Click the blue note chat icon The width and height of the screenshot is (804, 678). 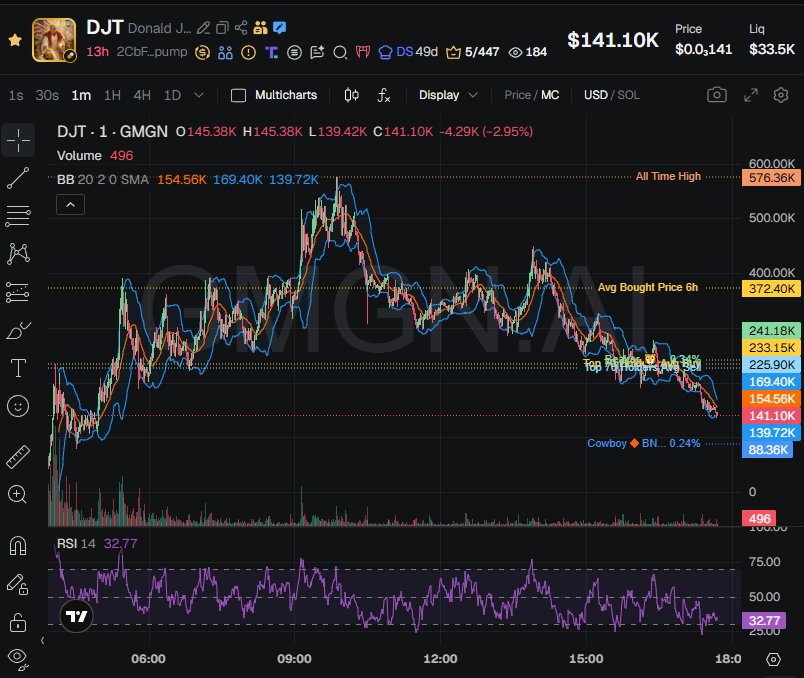[x=279, y=28]
